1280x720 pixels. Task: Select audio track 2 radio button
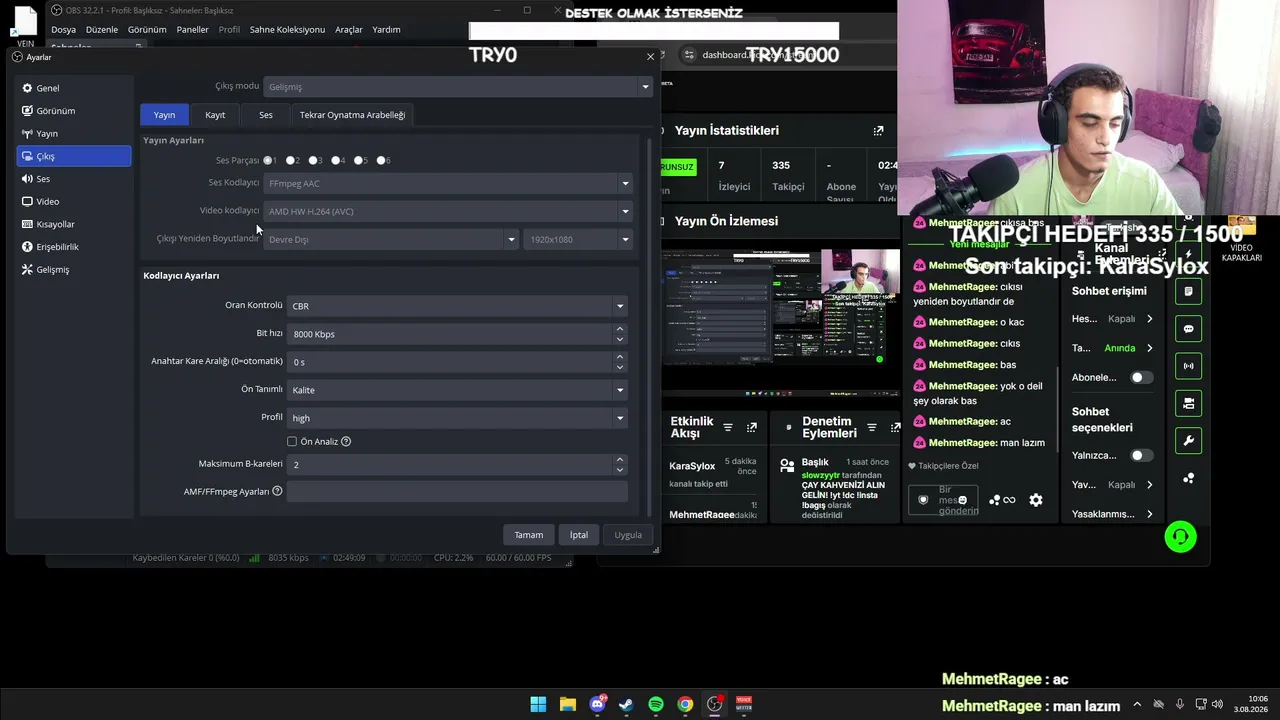coord(290,160)
